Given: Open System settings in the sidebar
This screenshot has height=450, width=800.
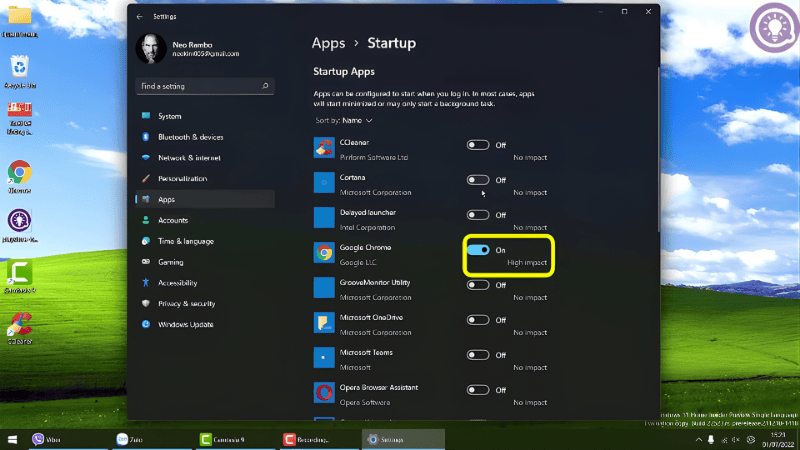Looking at the screenshot, I should pos(205,116).
